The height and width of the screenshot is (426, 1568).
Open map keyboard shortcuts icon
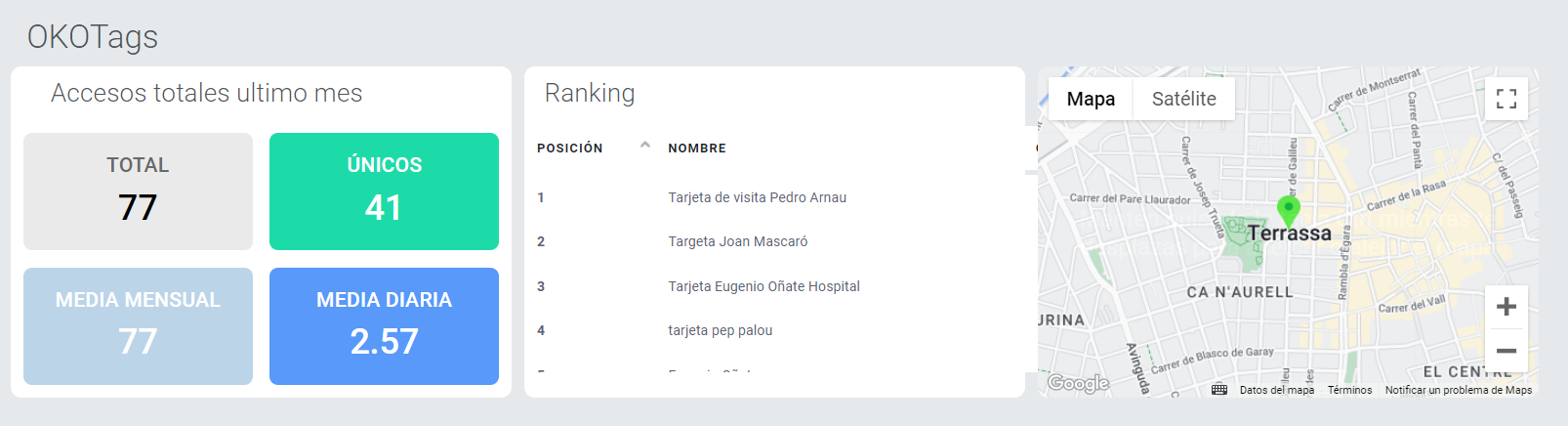tap(1219, 390)
